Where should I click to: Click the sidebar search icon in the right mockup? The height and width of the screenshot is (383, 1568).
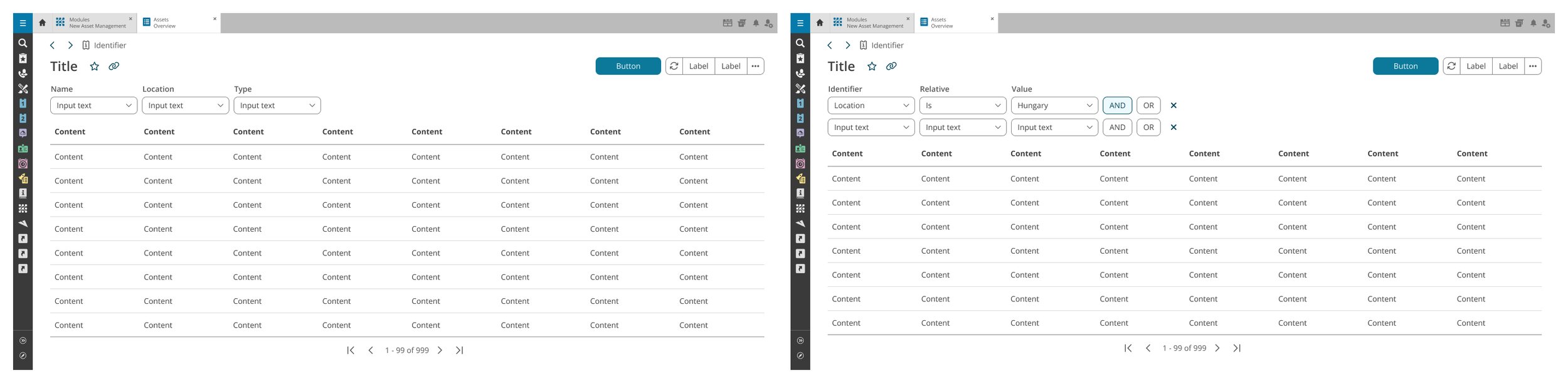click(x=800, y=43)
